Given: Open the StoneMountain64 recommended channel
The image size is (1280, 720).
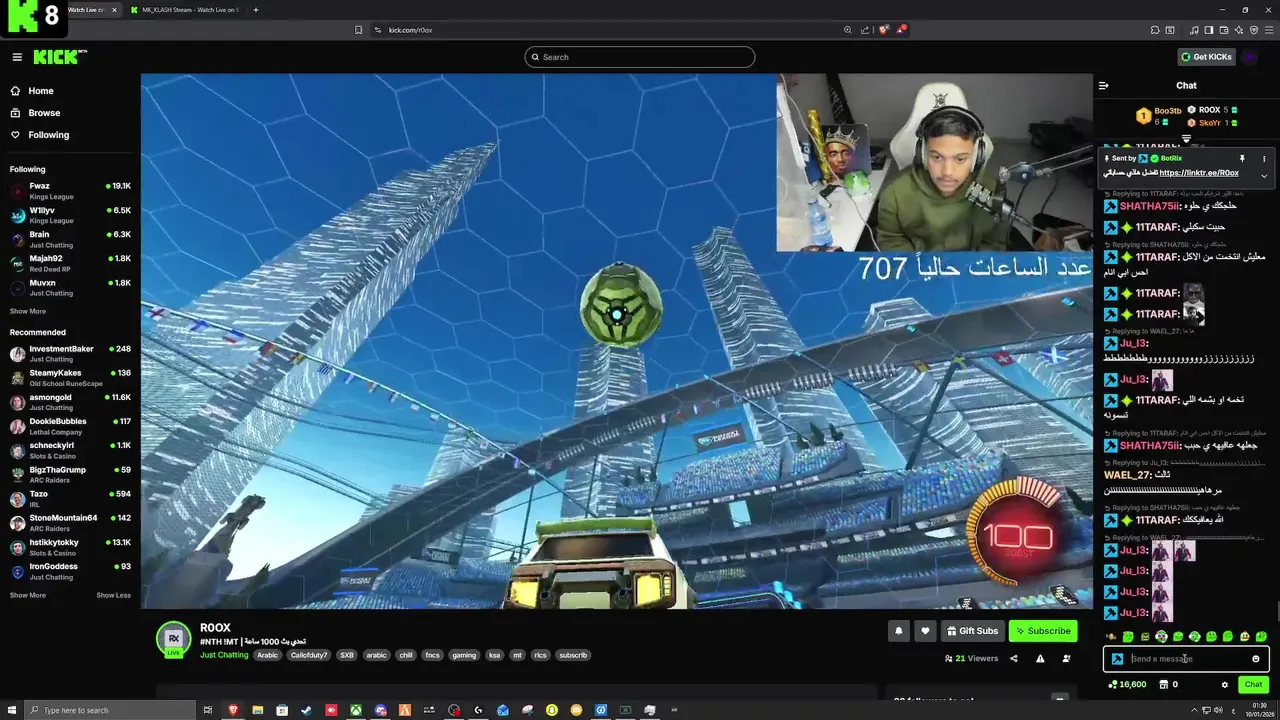Looking at the screenshot, I should (70, 523).
